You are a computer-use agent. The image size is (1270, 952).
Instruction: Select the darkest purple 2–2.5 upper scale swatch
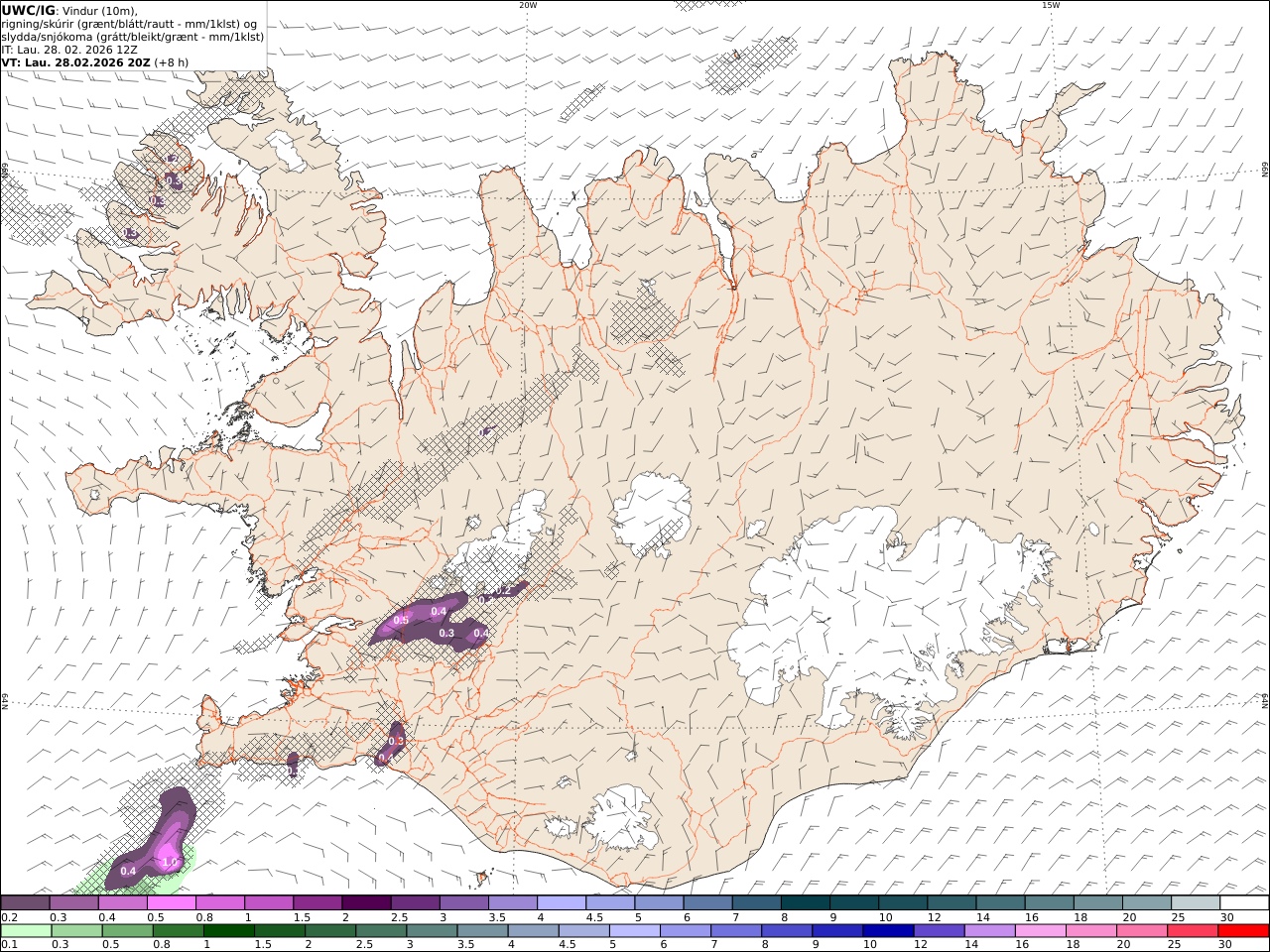pyautogui.click(x=365, y=903)
